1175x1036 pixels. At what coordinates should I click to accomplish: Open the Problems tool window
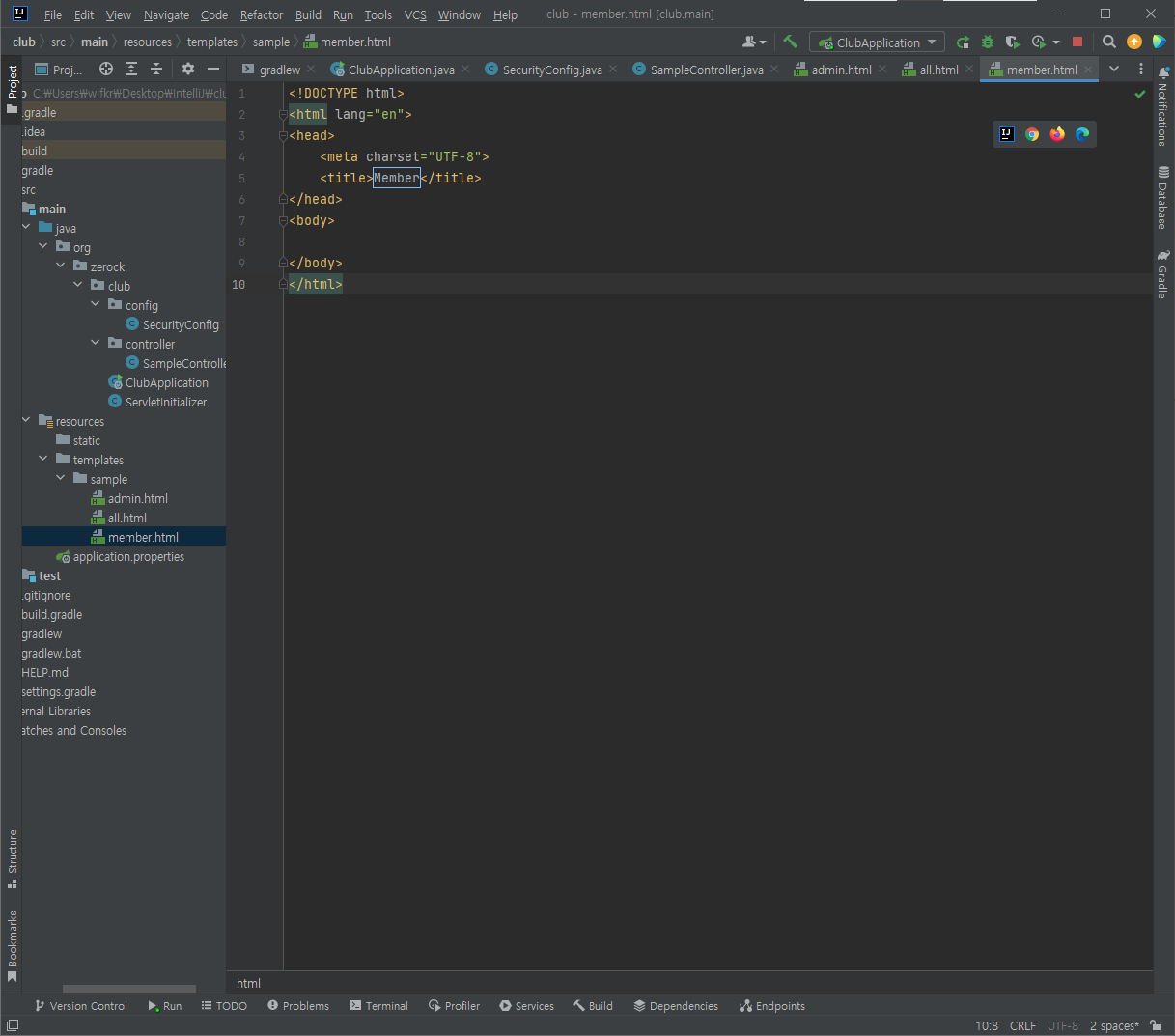pos(298,1006)
